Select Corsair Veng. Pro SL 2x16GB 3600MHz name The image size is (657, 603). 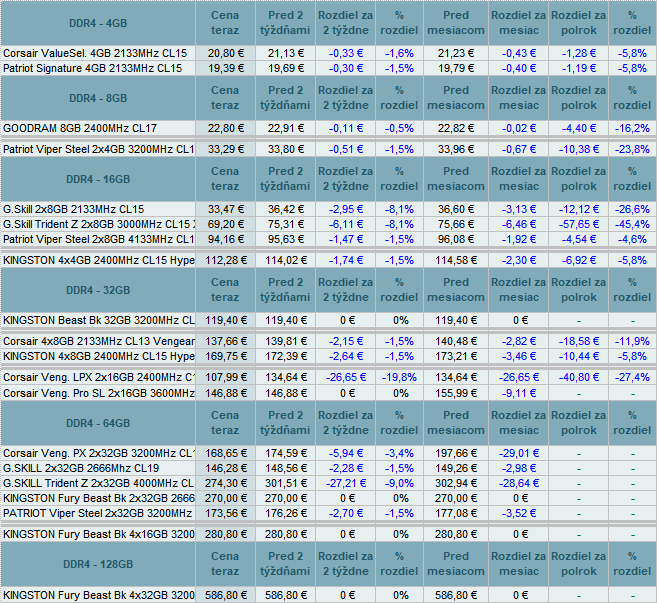point(98,393)
